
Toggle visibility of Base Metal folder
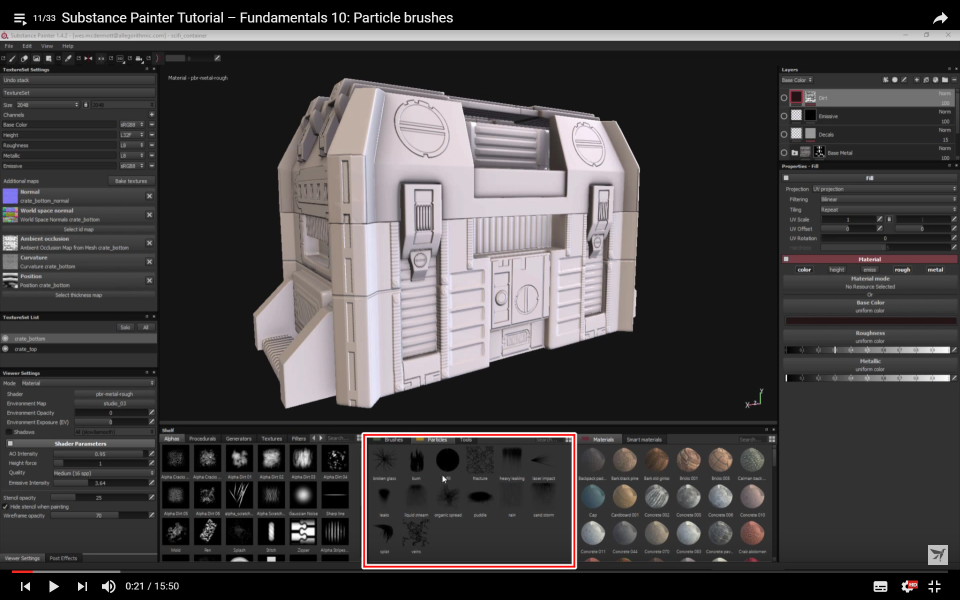[784, 152]
